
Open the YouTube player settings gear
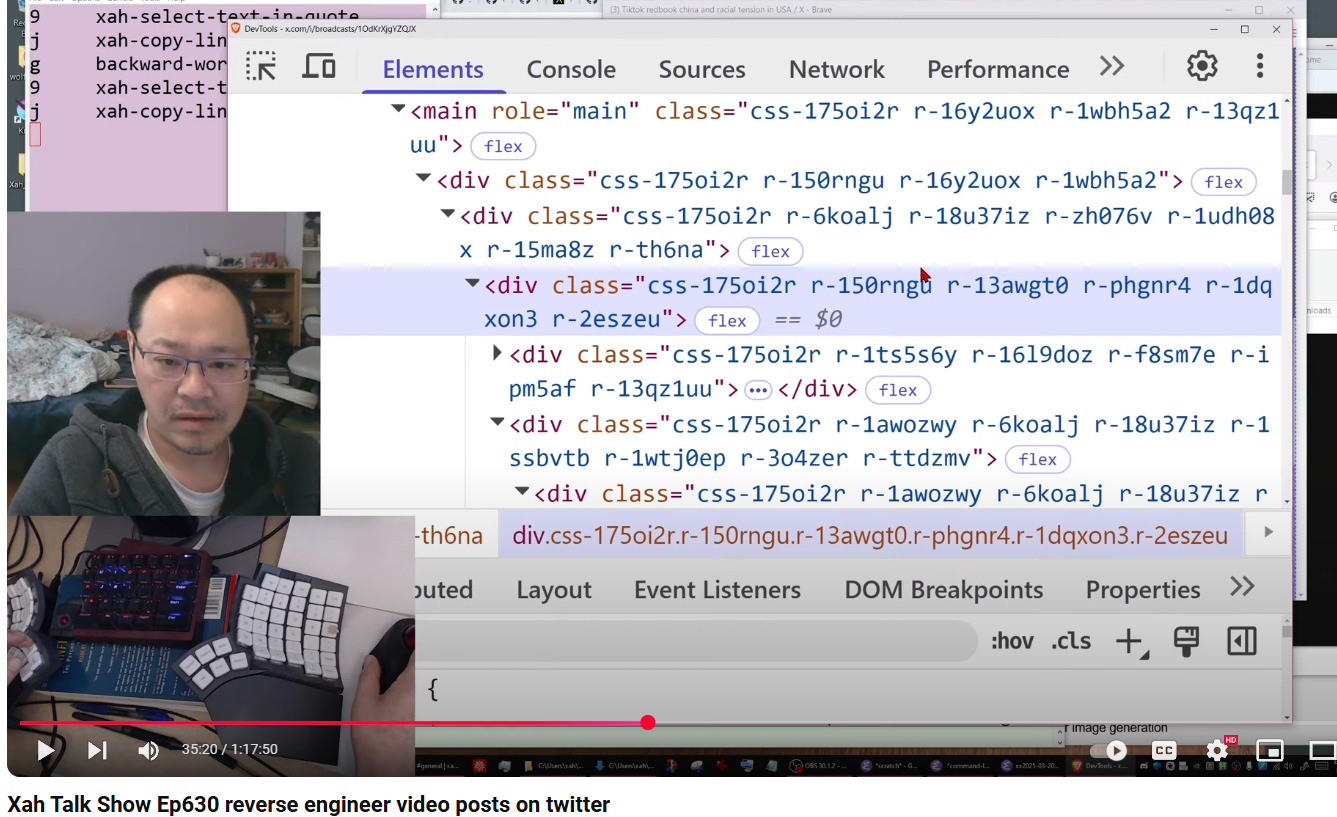(1217, 750)
